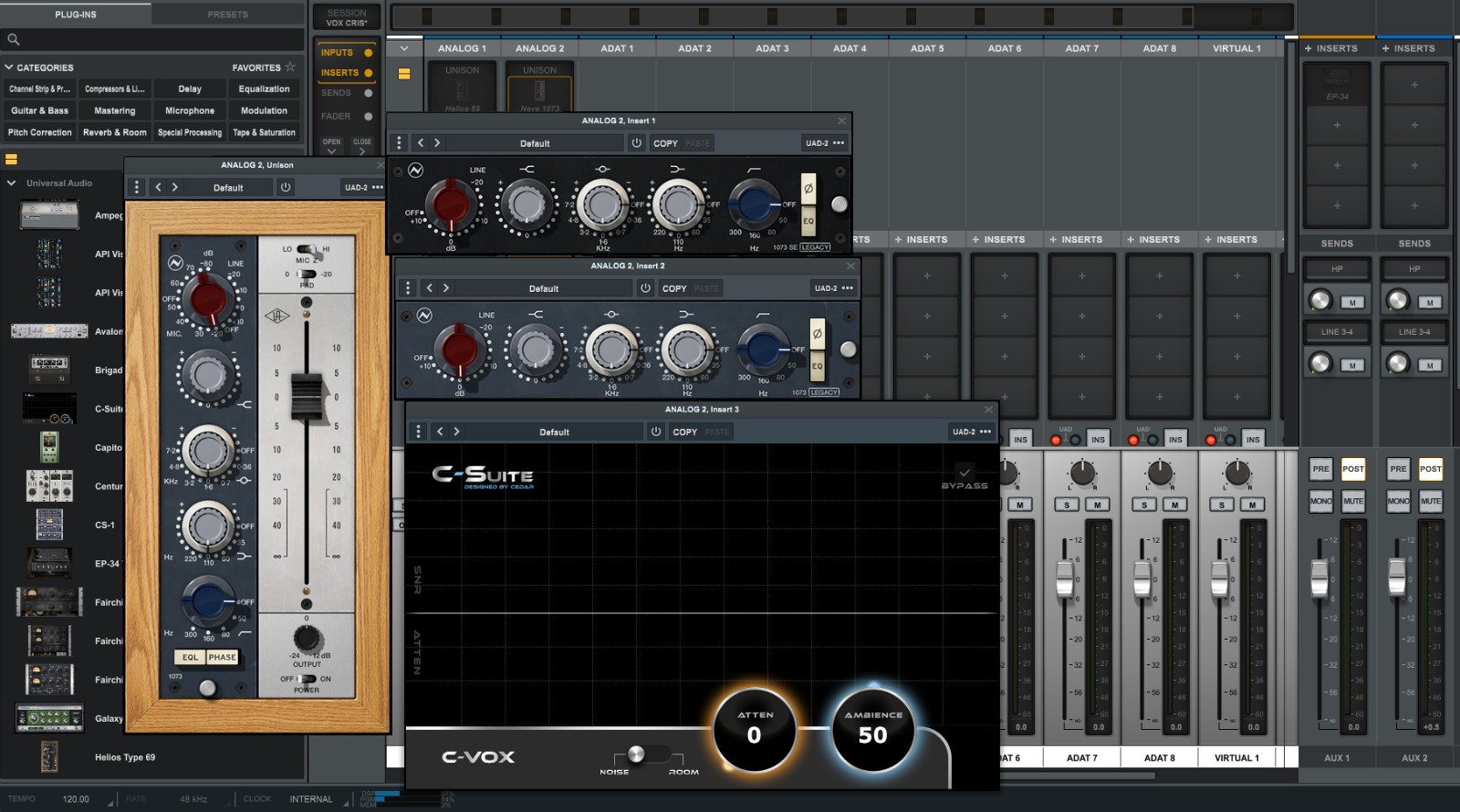The image size is (1460, 812).
Task: Toggle the C-Suite BYPASS checkbox
Action: click(x=965, y=472)
